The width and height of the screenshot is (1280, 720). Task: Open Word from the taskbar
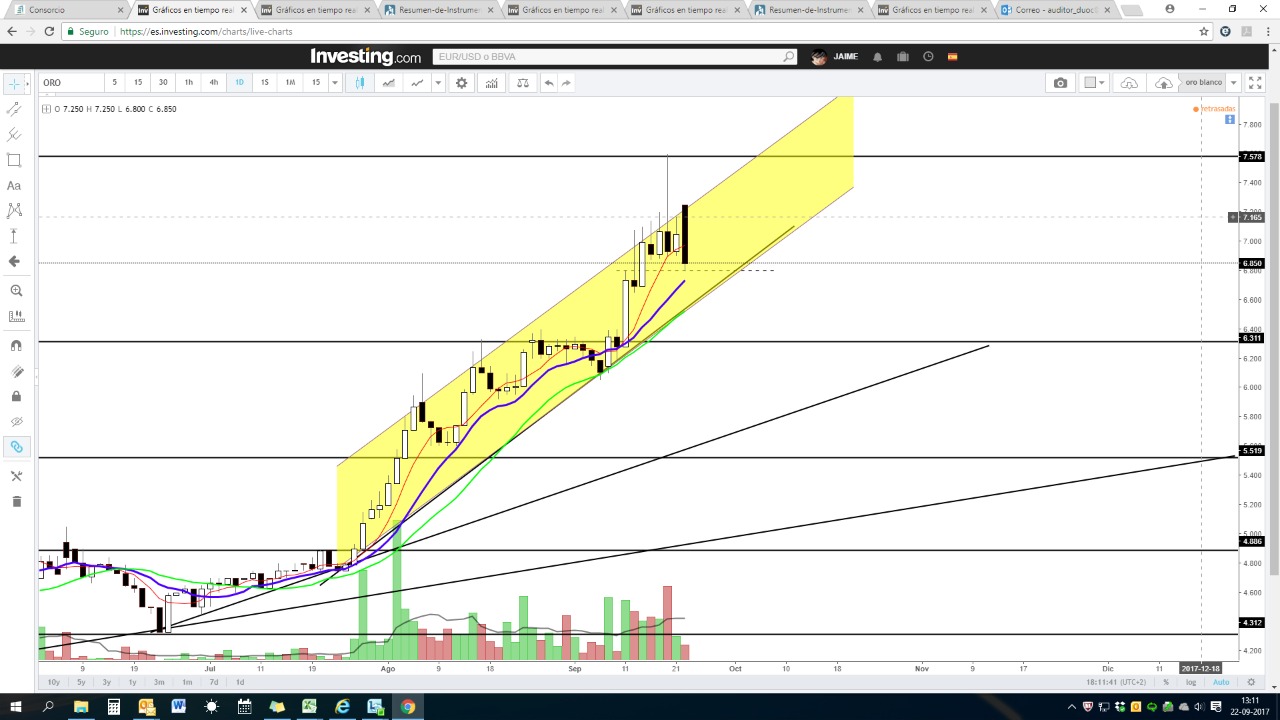pos(179,707)
